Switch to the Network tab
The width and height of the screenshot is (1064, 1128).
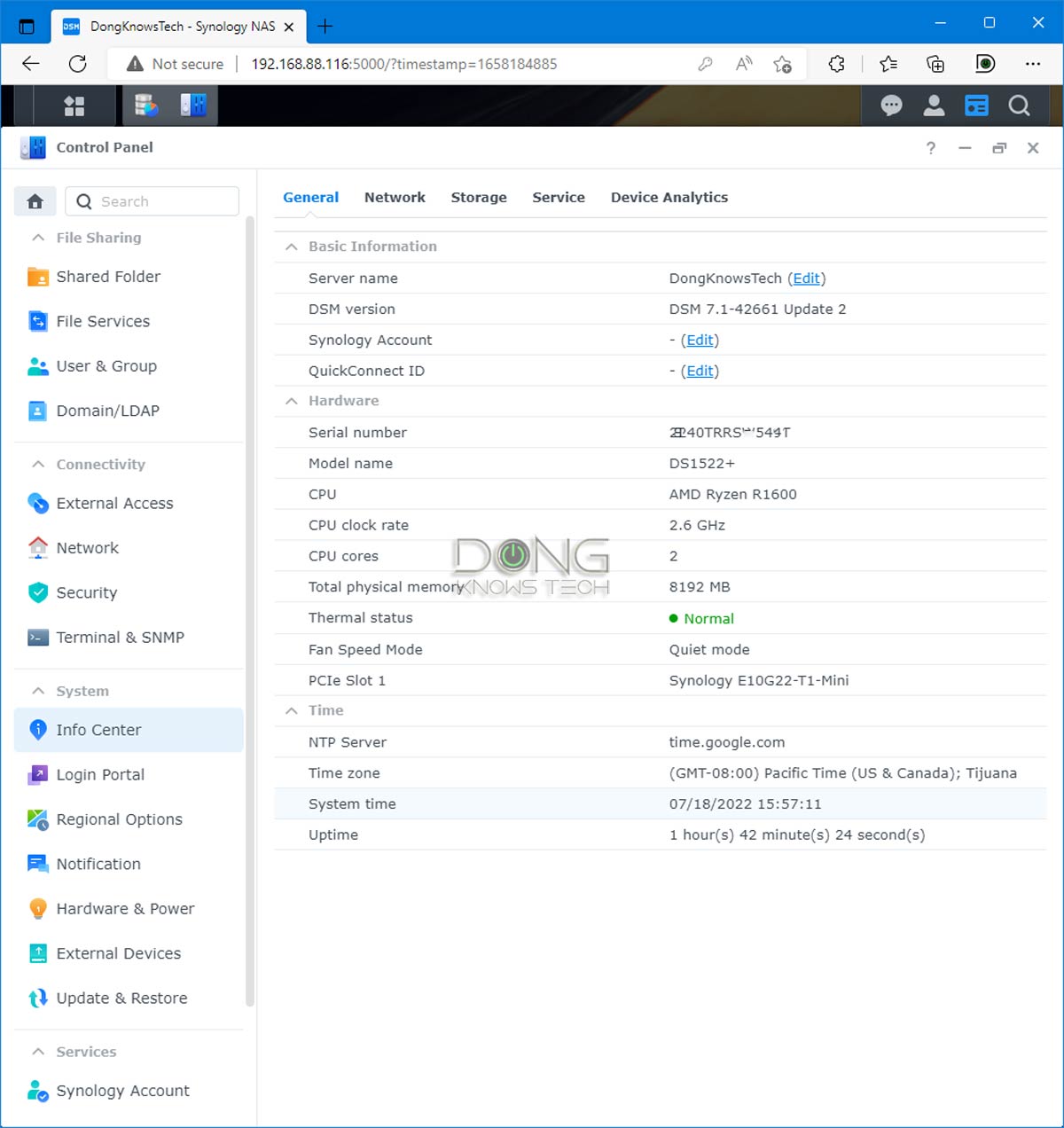pyautogui.click(x=395, y=198)
